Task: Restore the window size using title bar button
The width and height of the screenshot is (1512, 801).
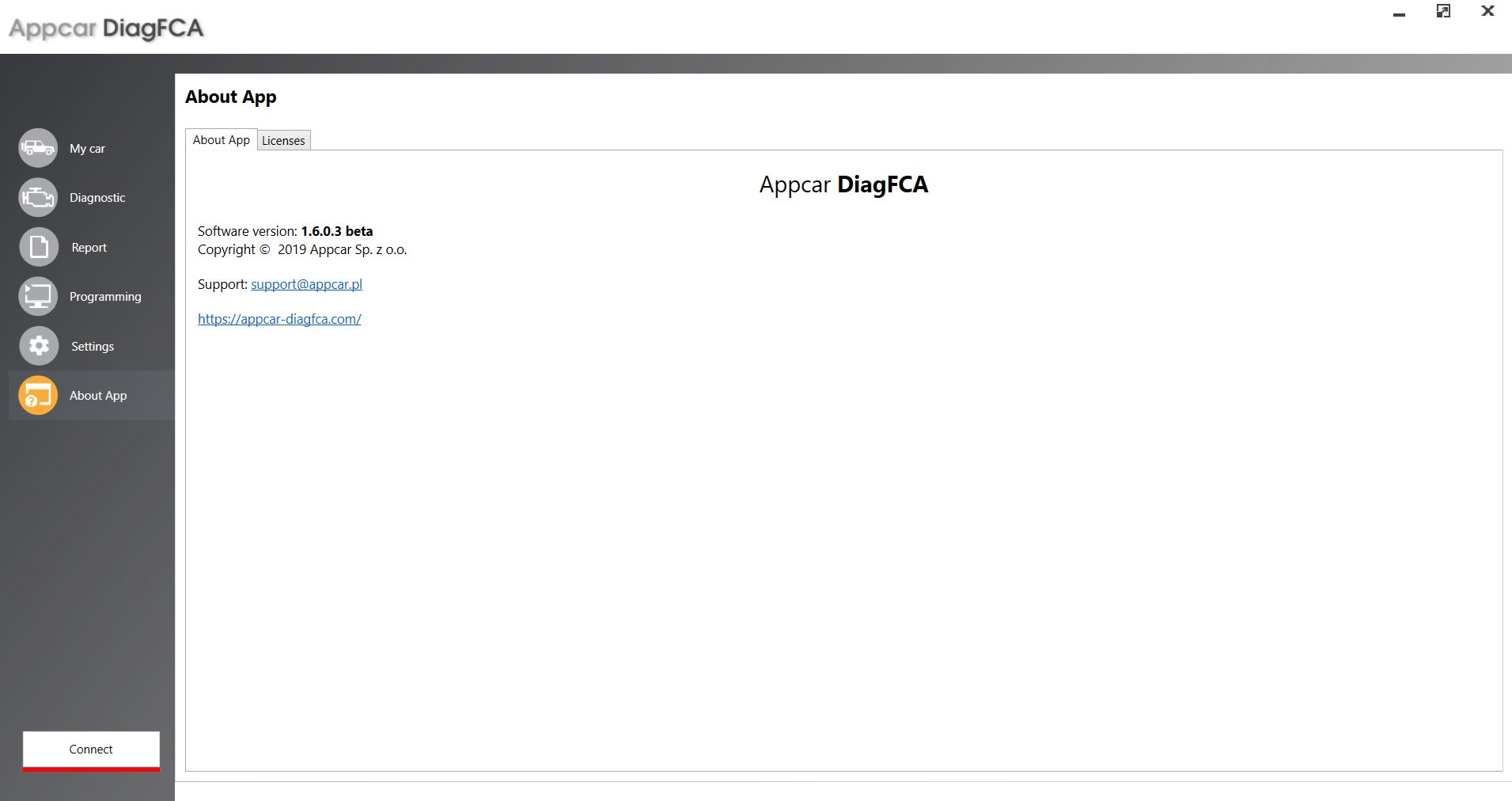Action: 1443,11
